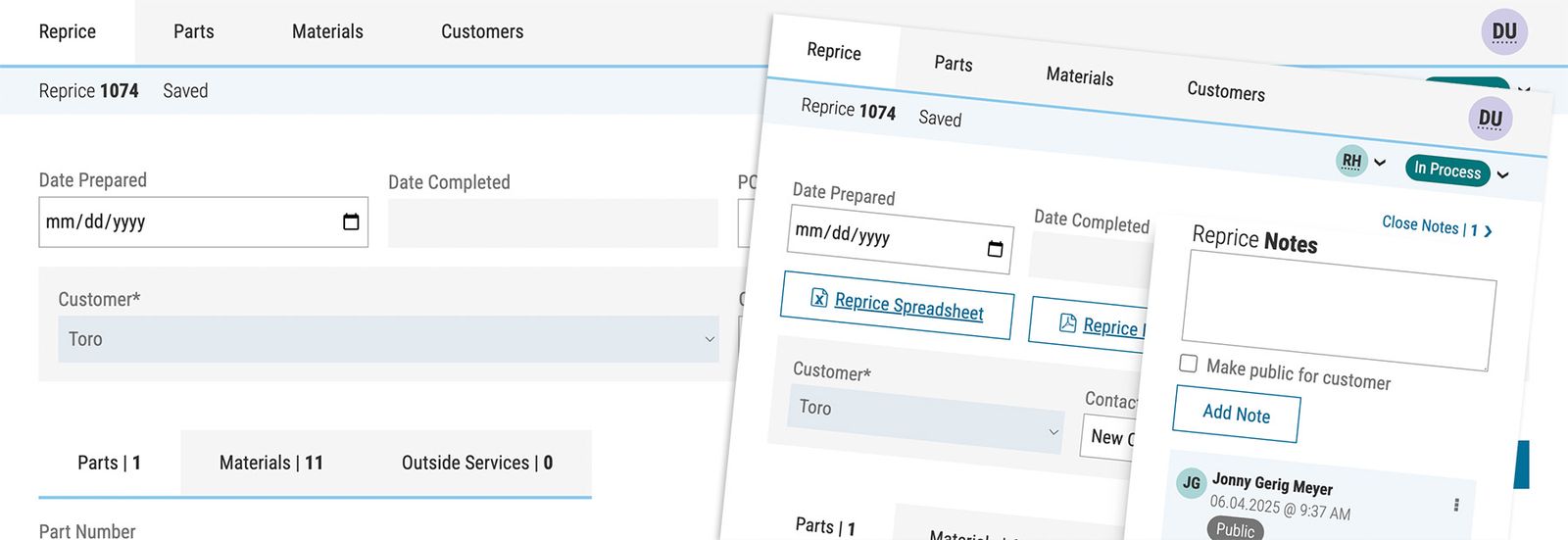
Task: Click DU avatar in the background window's corner
Action: [x=1503, y=32]
